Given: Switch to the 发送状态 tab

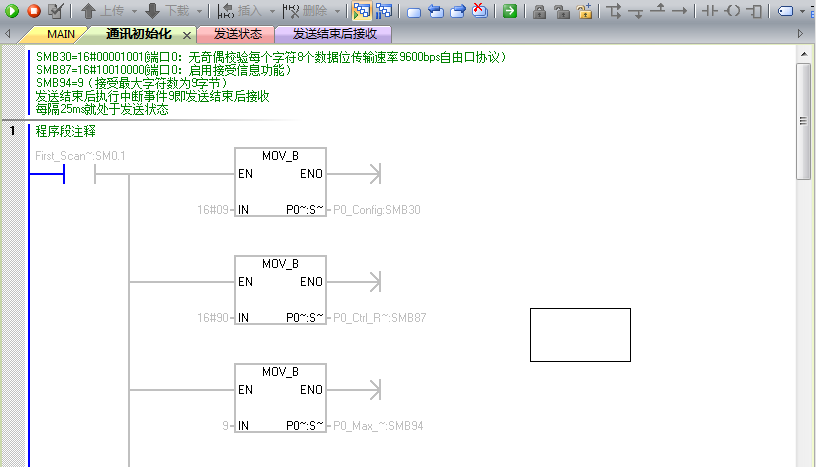Looking at the screenshot, I should [238, 34].
